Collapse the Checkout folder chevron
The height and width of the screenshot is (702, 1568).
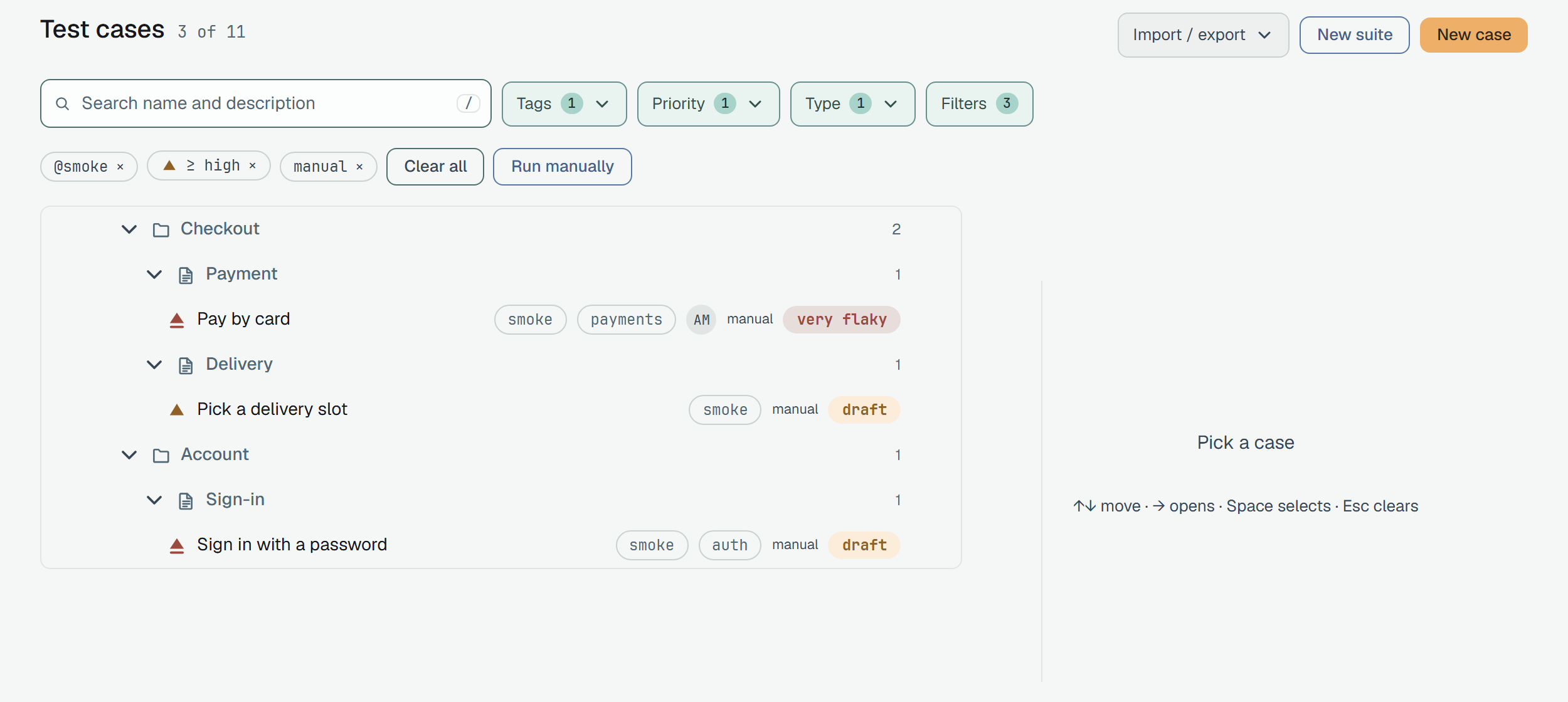(x=129, y=229)
